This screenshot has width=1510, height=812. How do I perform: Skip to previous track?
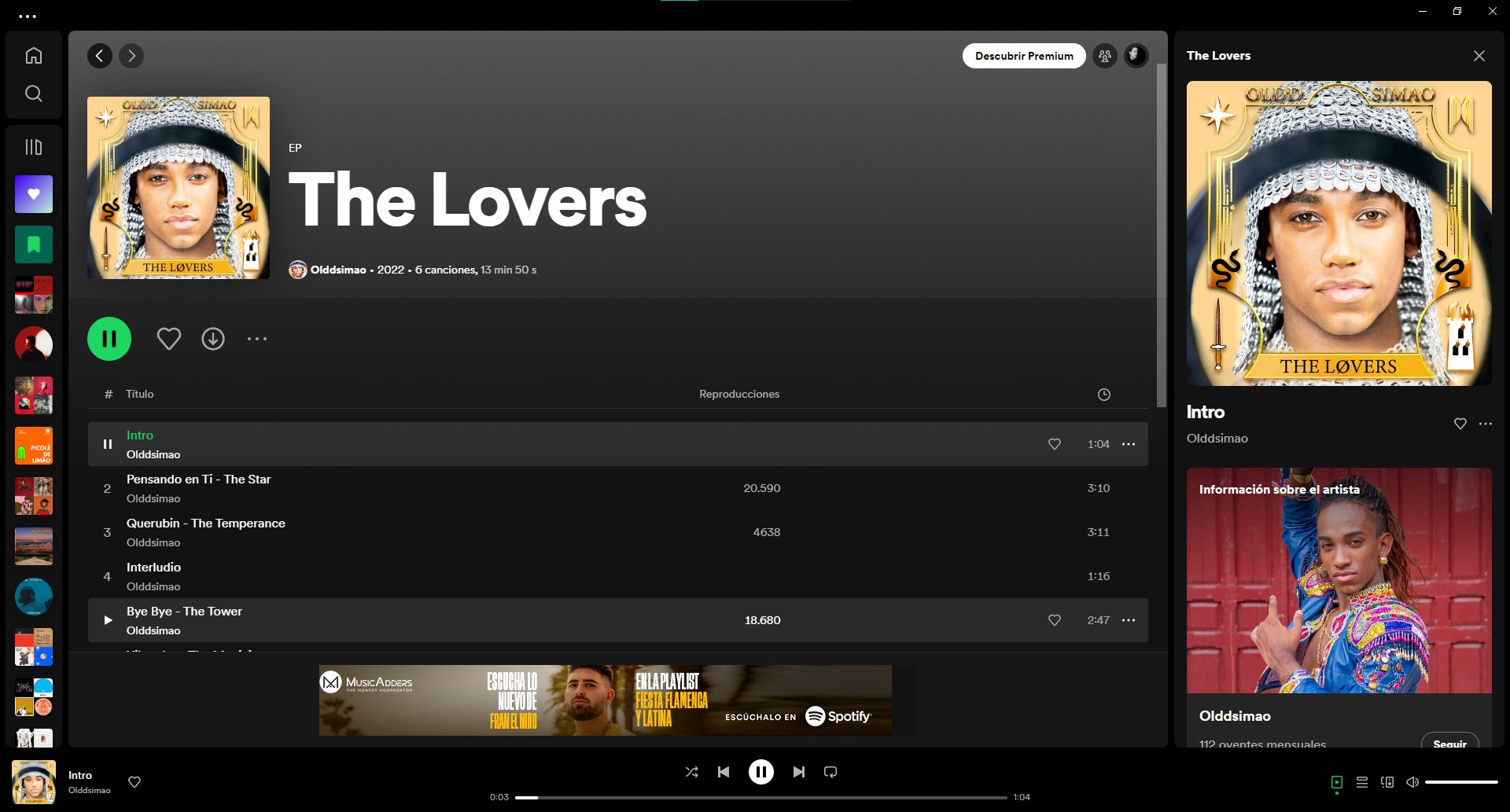[x=724, y=772]
